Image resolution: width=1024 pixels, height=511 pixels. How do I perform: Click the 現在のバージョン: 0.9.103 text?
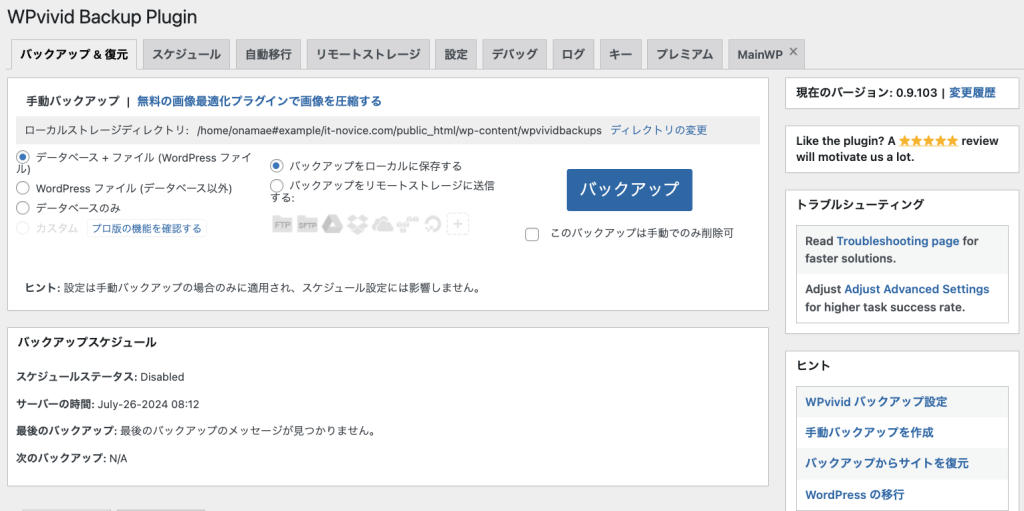coord(867,93)
